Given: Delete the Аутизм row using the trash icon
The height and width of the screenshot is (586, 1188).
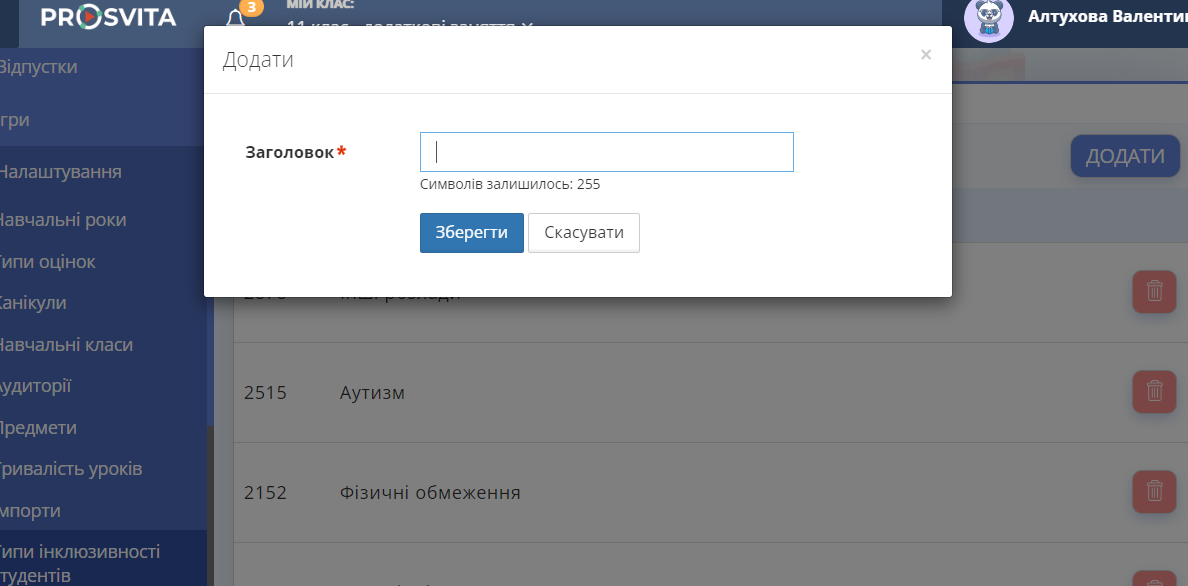Looking at the screenshot, I should pos(1154,392).
